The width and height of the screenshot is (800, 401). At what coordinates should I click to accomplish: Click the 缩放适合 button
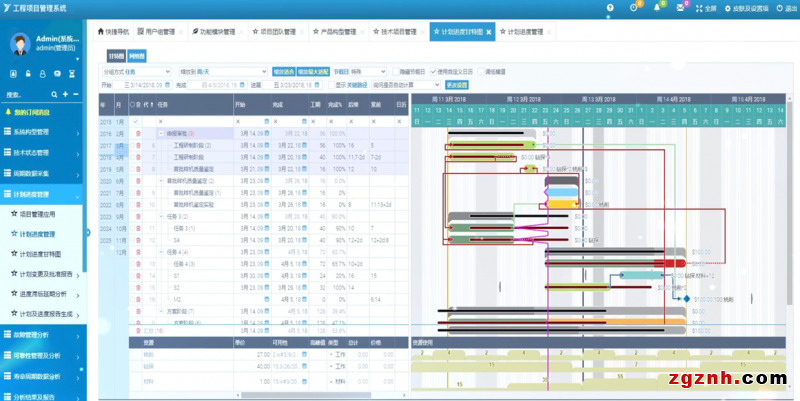pos(284,72)
